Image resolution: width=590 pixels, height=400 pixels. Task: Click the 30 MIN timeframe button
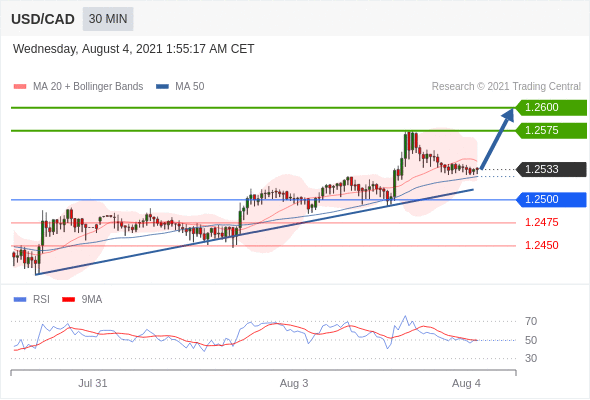pos(108,19)
